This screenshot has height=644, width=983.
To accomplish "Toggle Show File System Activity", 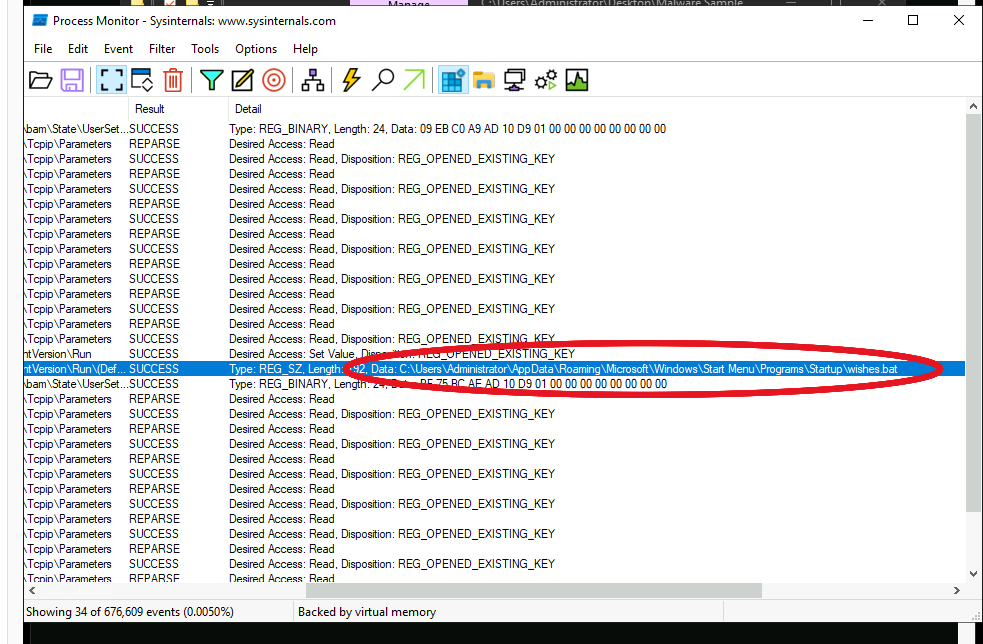I will point(484,81).
